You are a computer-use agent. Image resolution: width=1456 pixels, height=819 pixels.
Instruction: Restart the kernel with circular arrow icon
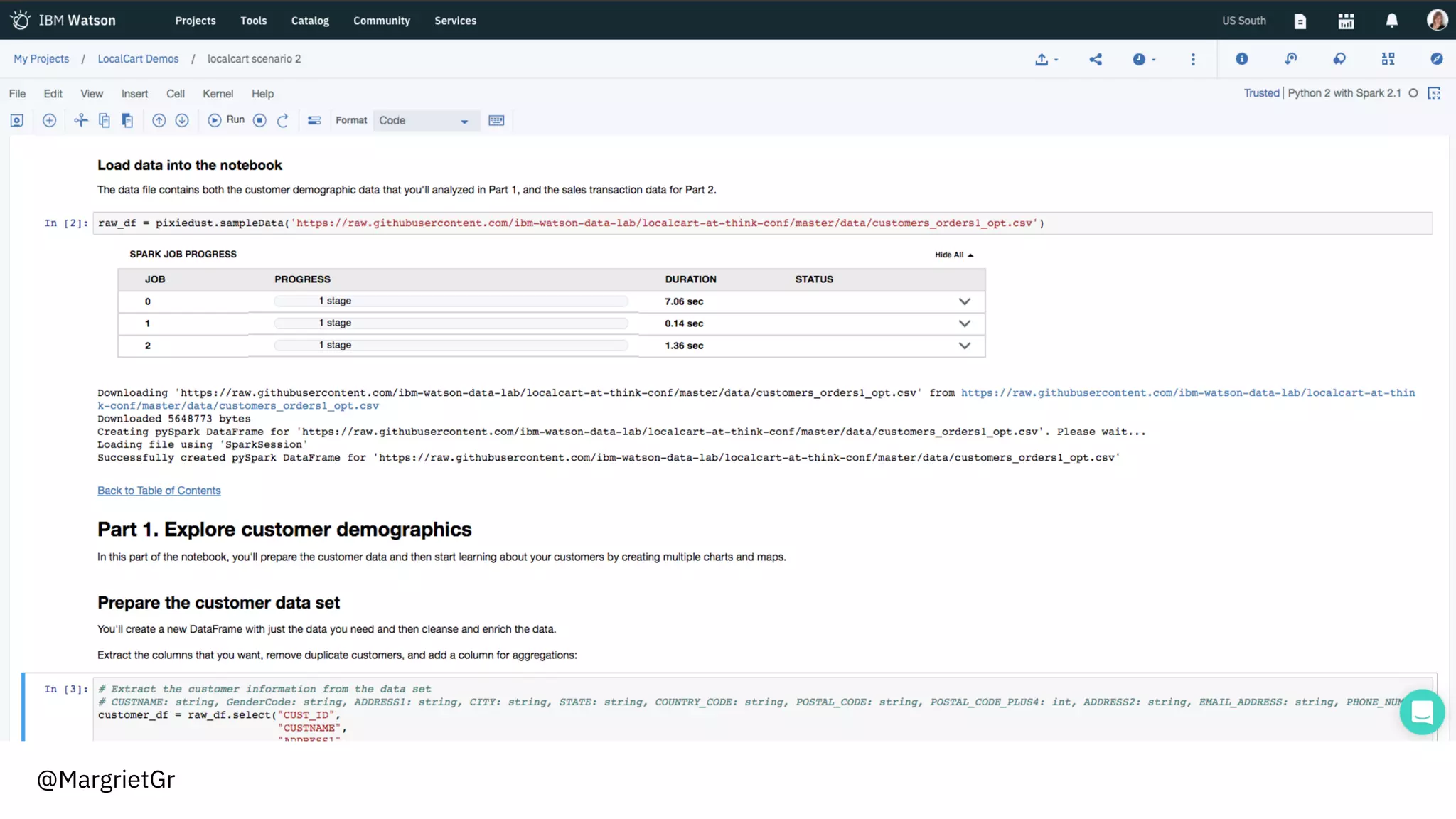[282, 120]
